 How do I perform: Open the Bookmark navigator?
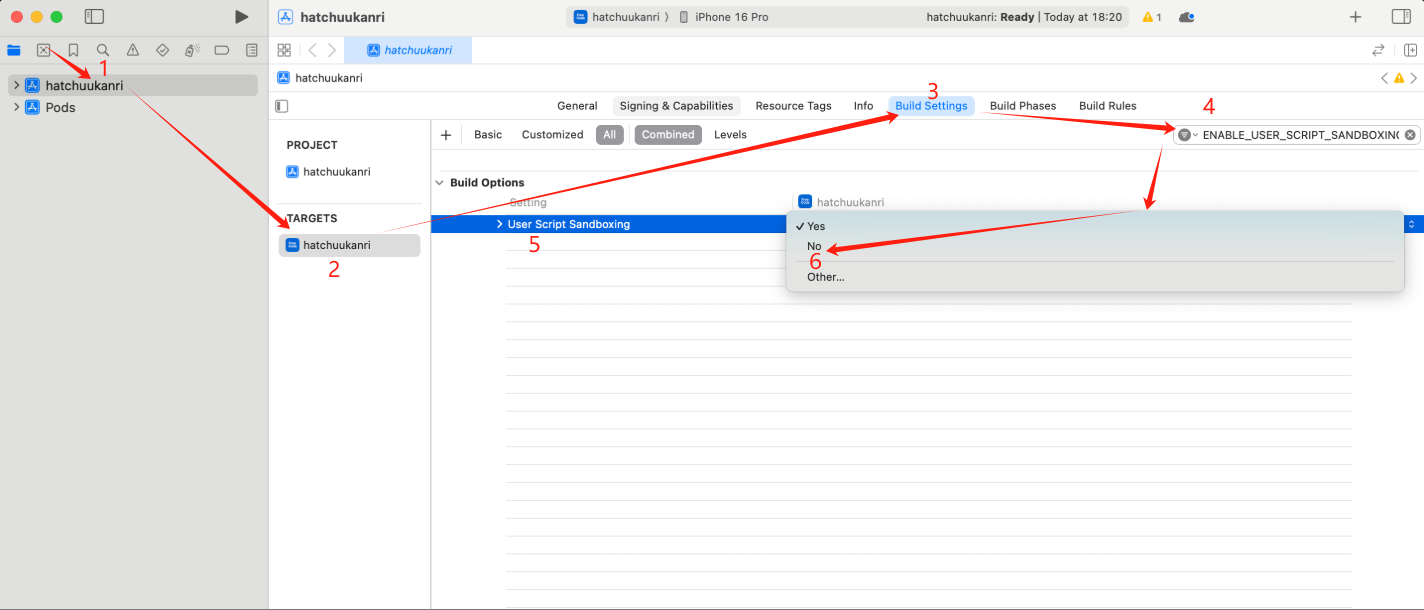pos(73,50)
